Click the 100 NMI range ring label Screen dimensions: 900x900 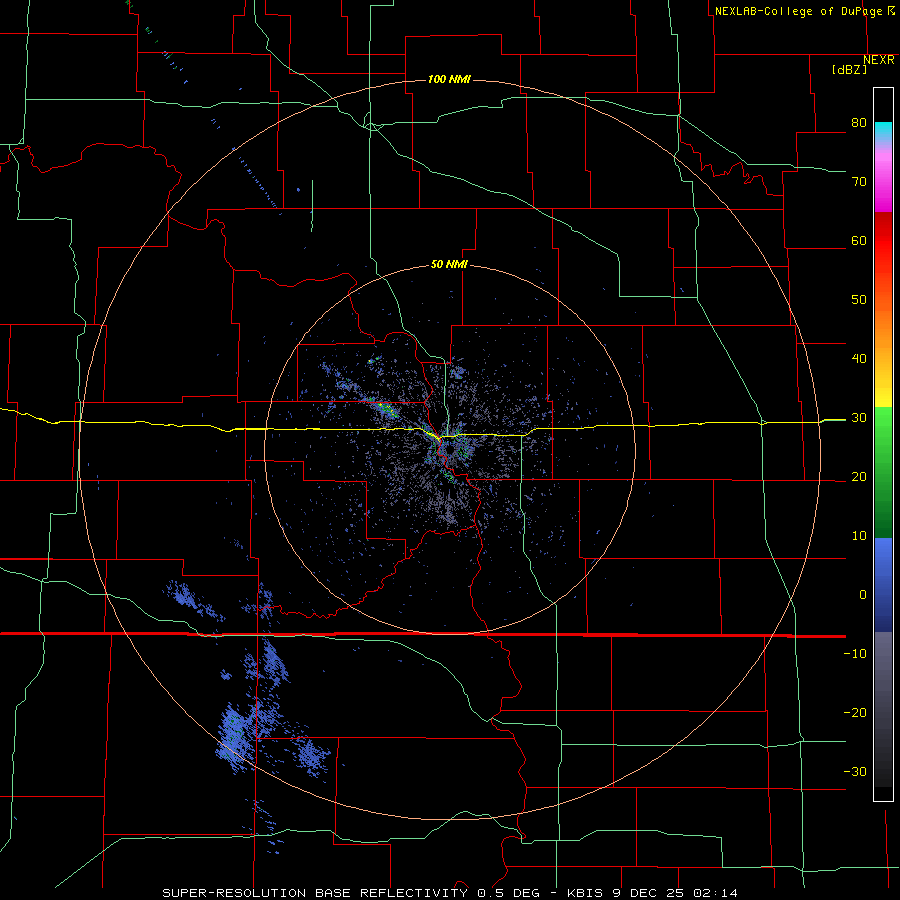(x=449, y=79)
